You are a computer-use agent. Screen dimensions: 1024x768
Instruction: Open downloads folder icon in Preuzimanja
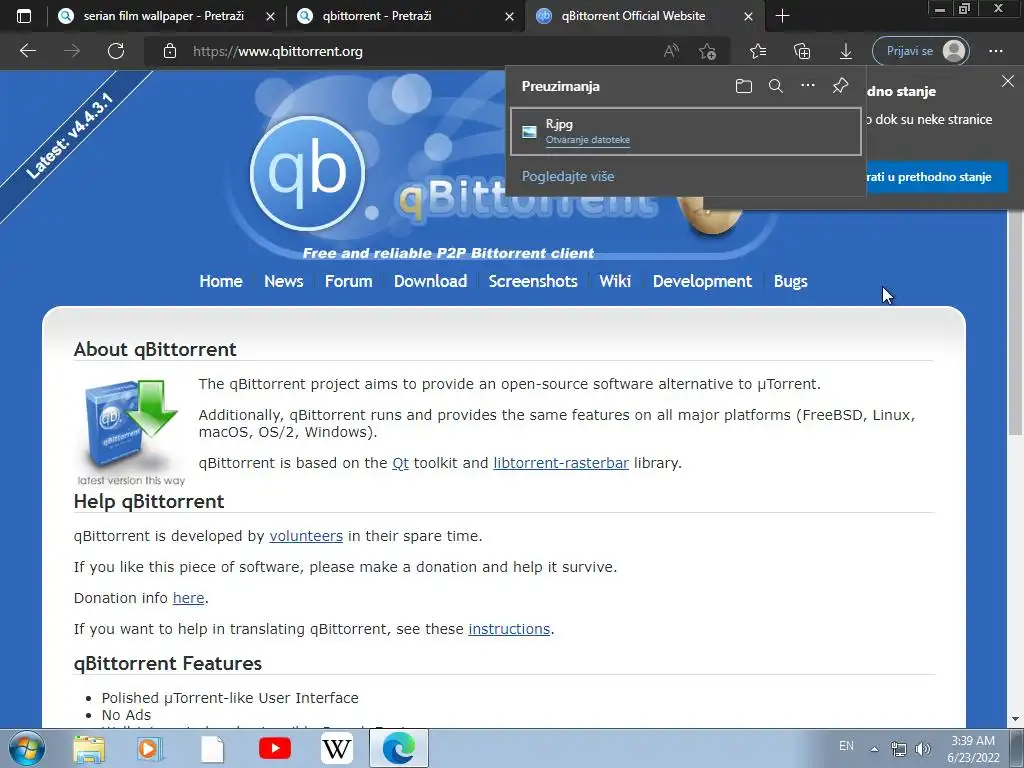(744, 86)
